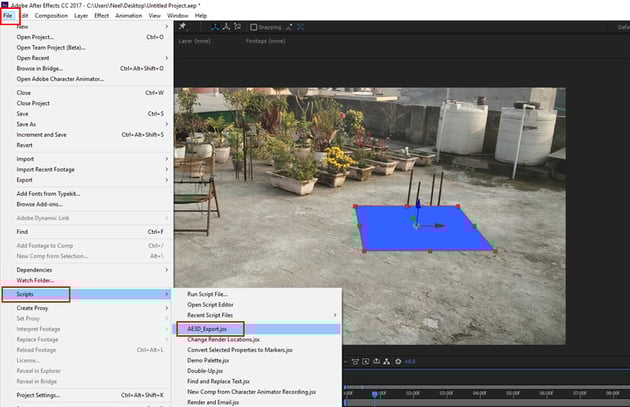The image size is (630, 407).
Task: Click the Reset Exposure icon
Action: tap(398, 362)
